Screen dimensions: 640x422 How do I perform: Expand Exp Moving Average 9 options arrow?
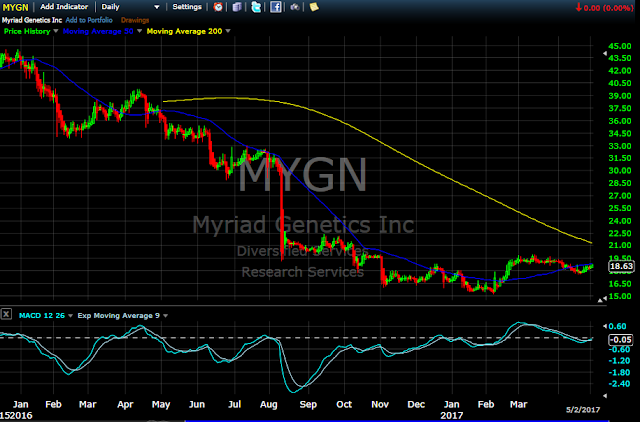pyautogui.click(x=165, y=315)
